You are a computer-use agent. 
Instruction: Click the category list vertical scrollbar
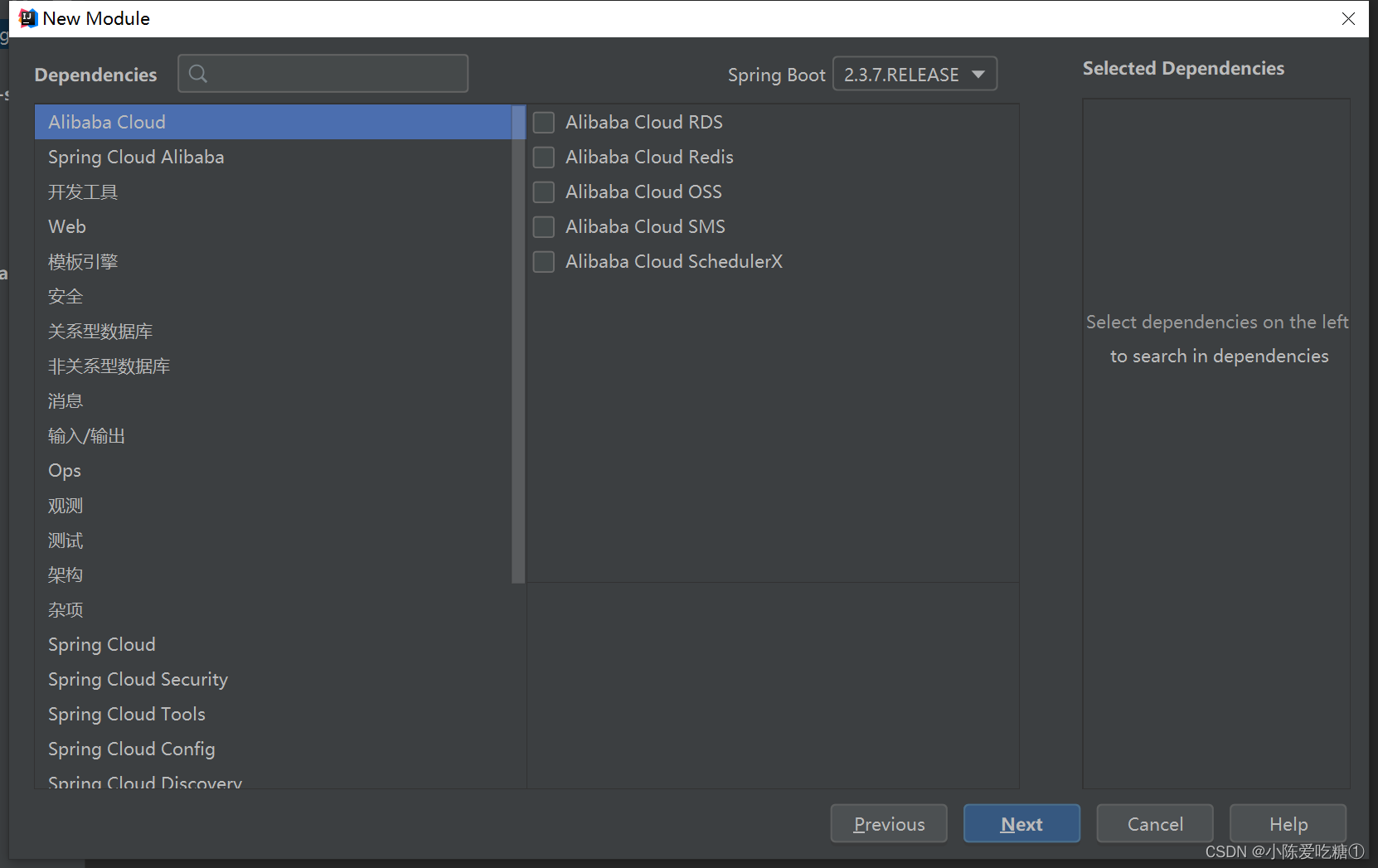click(x=519, y=344)
